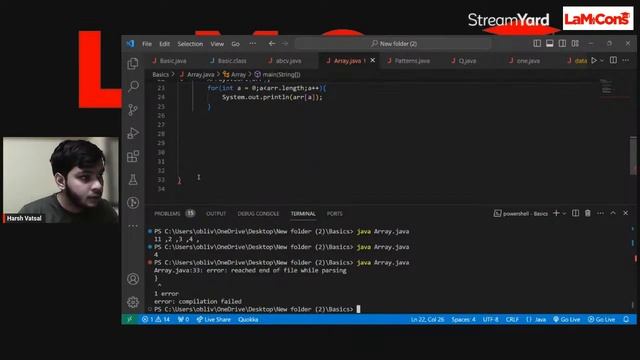This screenshot has width=640, height=360.
Task: Open notifications bell in status bar
Action: click(626, 320)
